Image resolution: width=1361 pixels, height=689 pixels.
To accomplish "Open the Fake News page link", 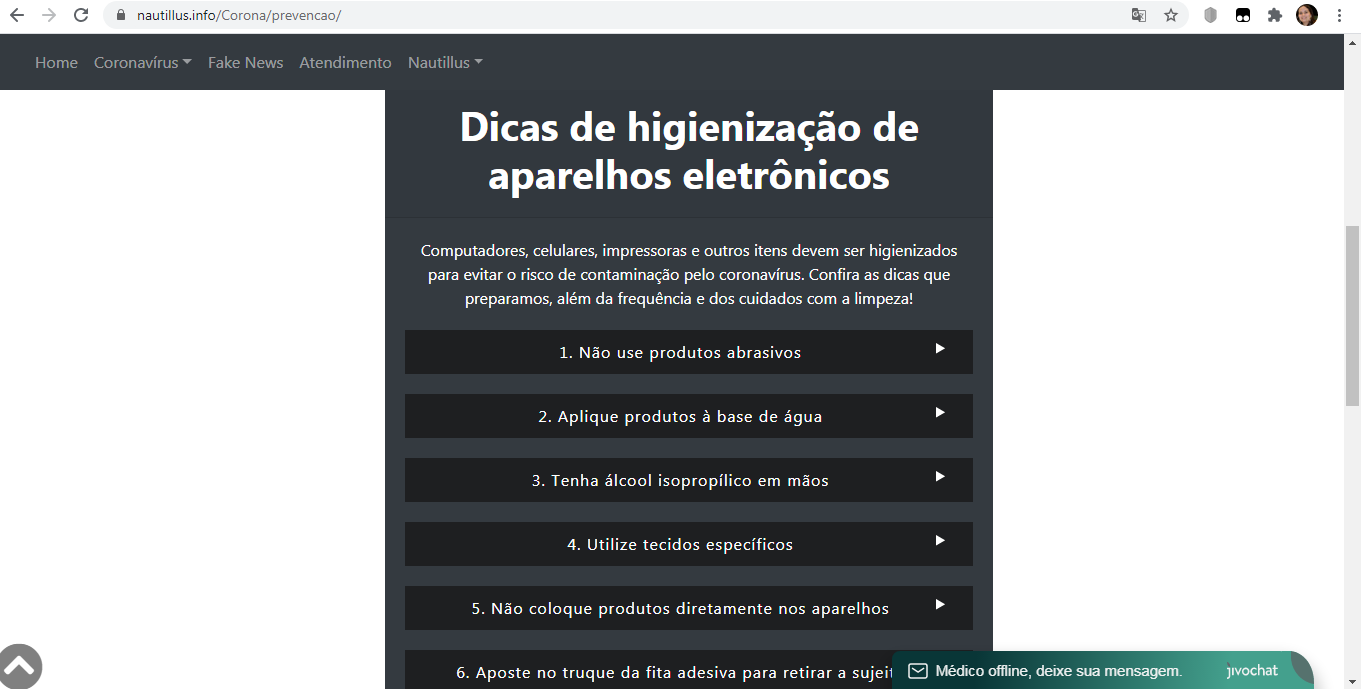I will (245, 62).
